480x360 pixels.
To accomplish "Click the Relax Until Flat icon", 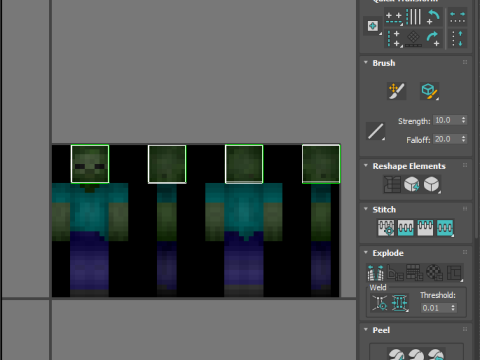I will pos(411,184).
